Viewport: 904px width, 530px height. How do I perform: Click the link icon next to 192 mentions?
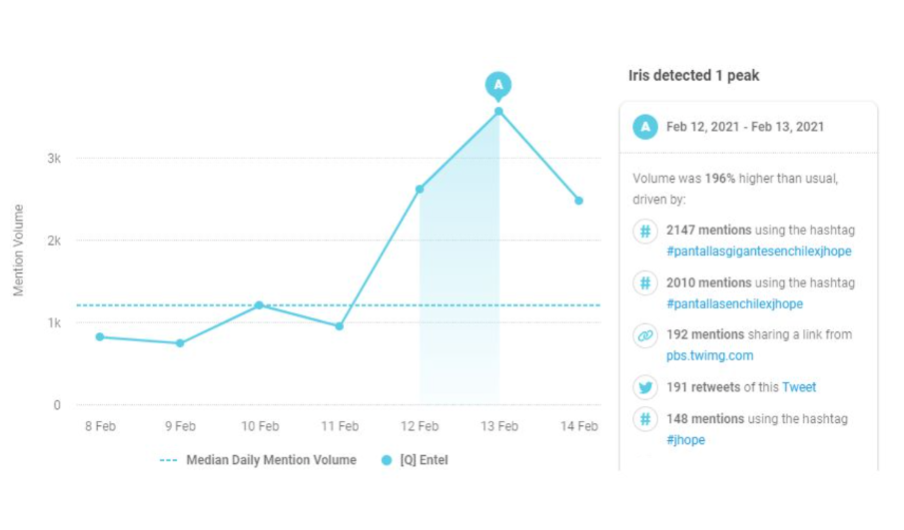[645, 336]
